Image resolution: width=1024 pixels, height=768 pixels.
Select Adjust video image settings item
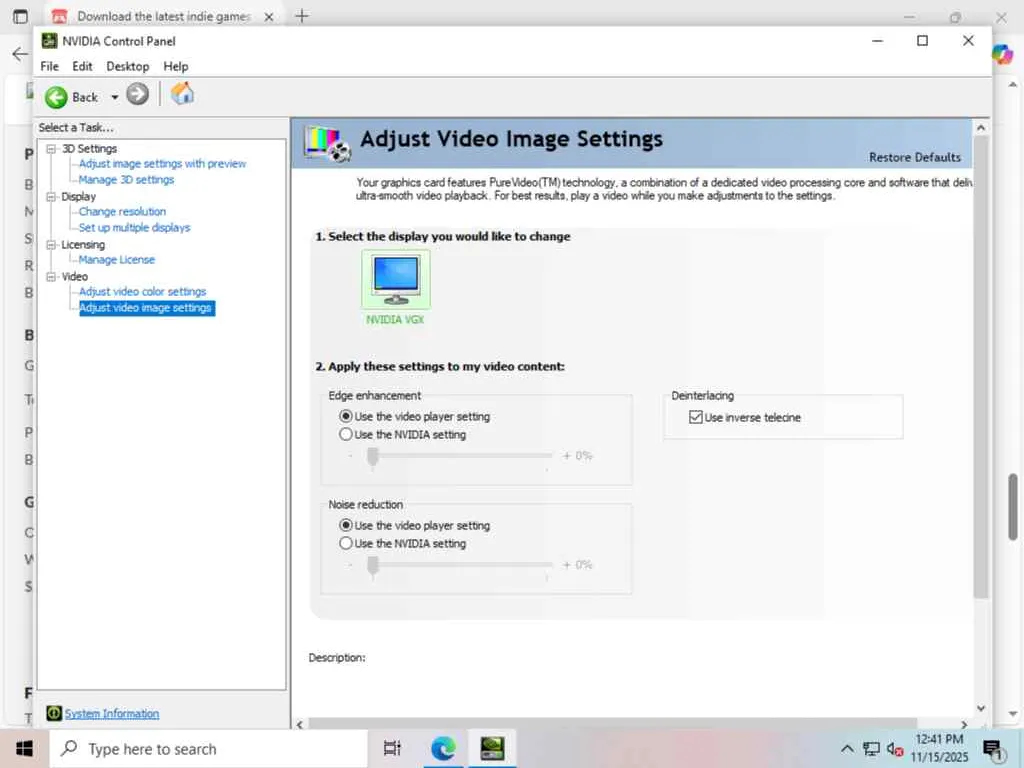click(146, 308)
